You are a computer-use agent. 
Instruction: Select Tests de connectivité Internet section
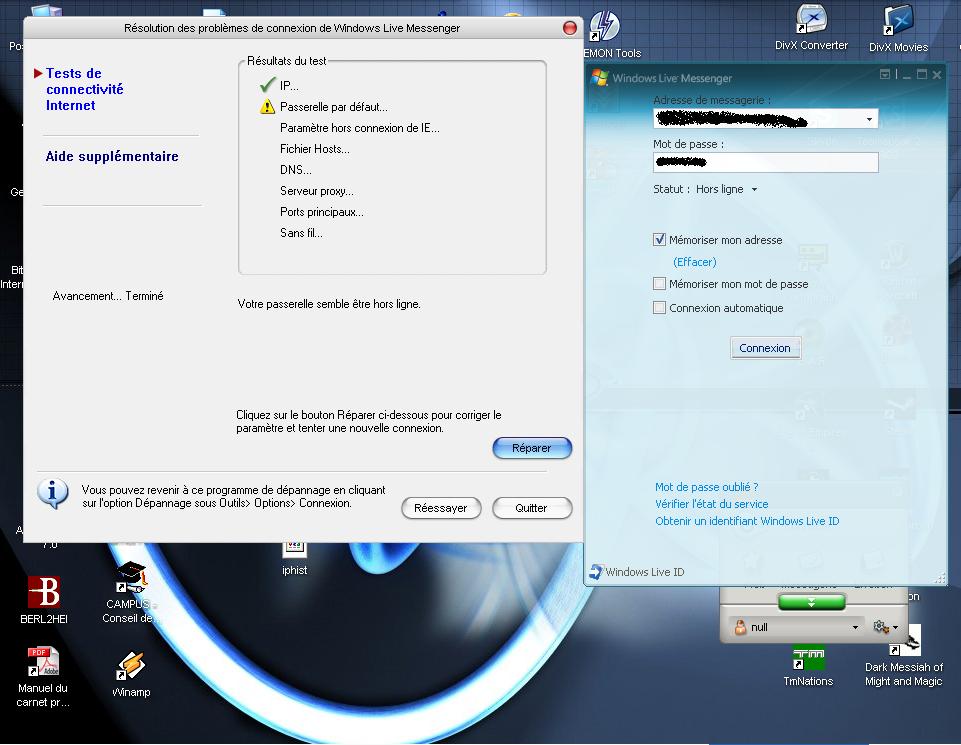click(85, 89)
